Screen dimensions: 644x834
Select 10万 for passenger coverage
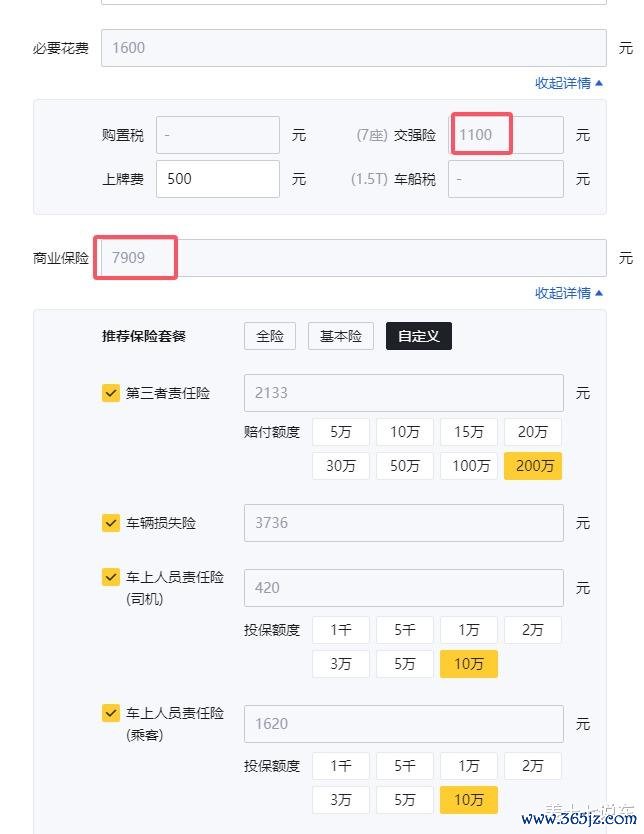469,800
